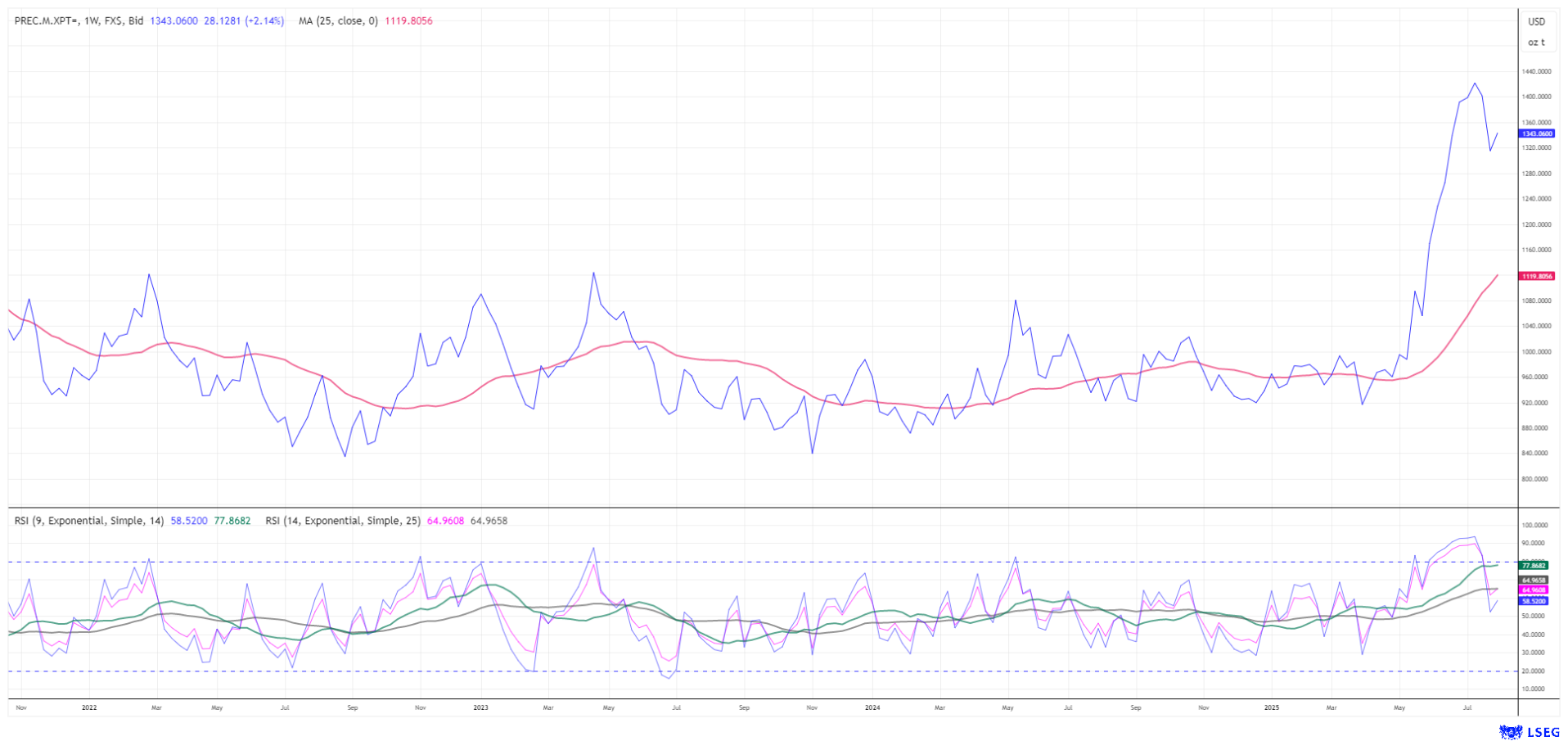The image size is (1568, 741).
Task: Select the RSI (9, Exponential, Simple, 14) legend
Action: coord(89,521)
